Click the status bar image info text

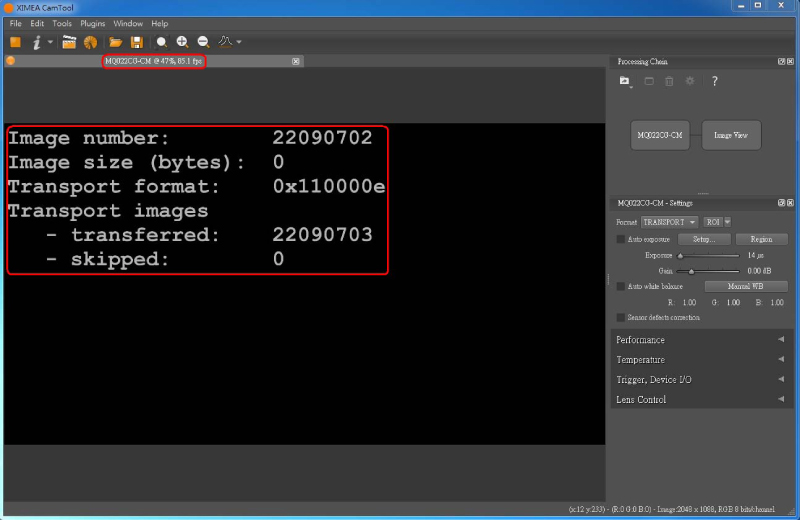click(671, 509)
